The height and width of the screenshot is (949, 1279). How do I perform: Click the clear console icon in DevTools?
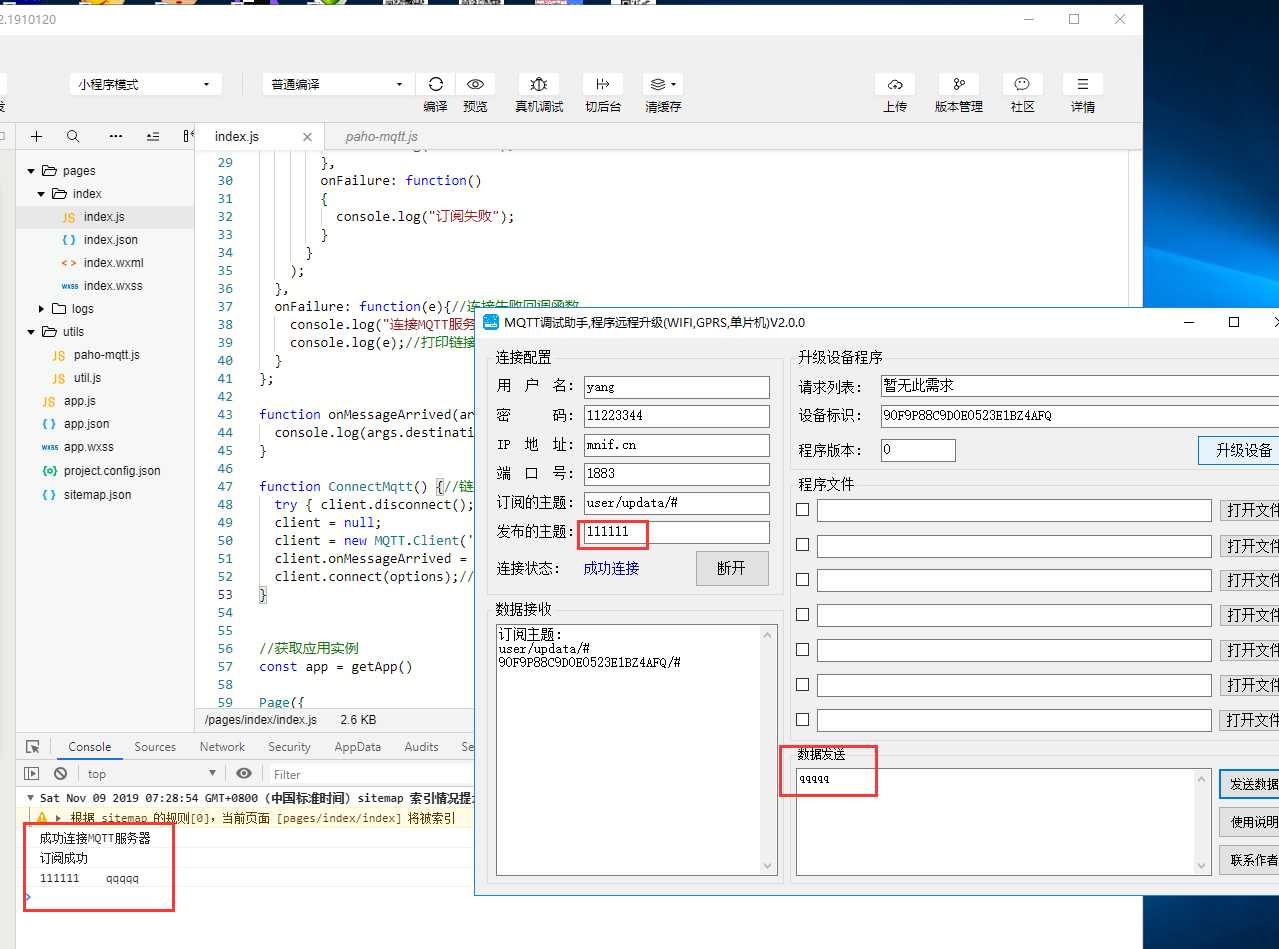[x=61, y=774]
